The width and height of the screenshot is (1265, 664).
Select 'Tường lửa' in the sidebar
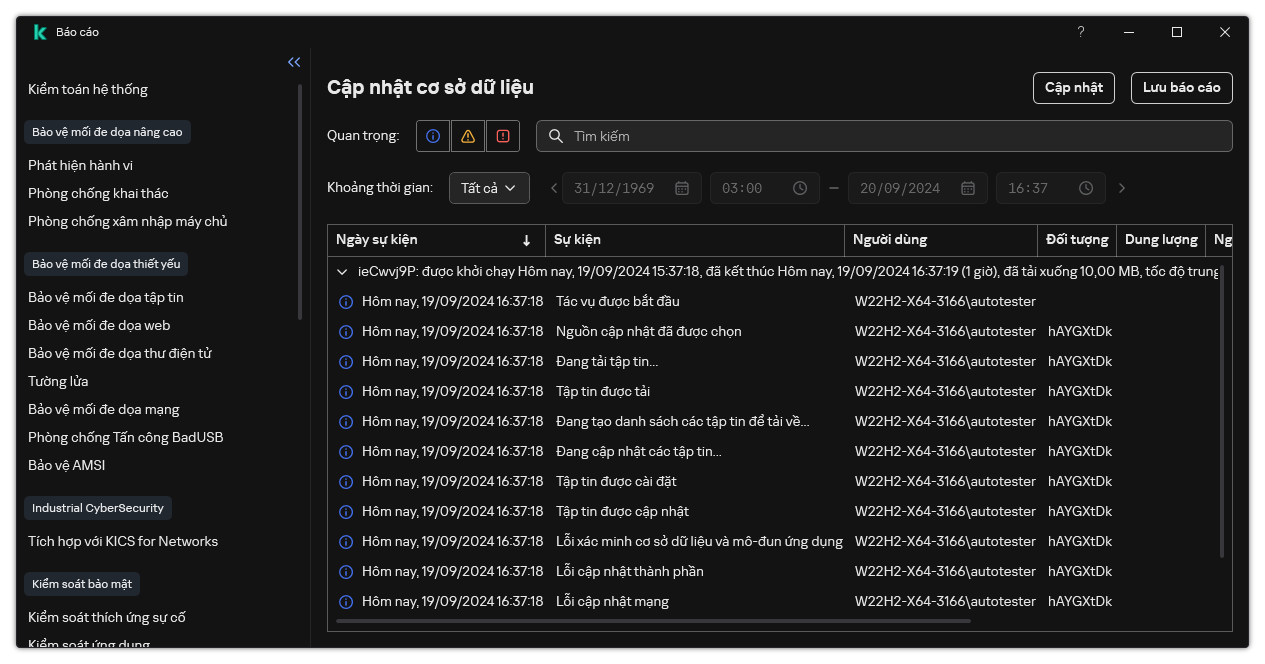(x=58, y=381)
